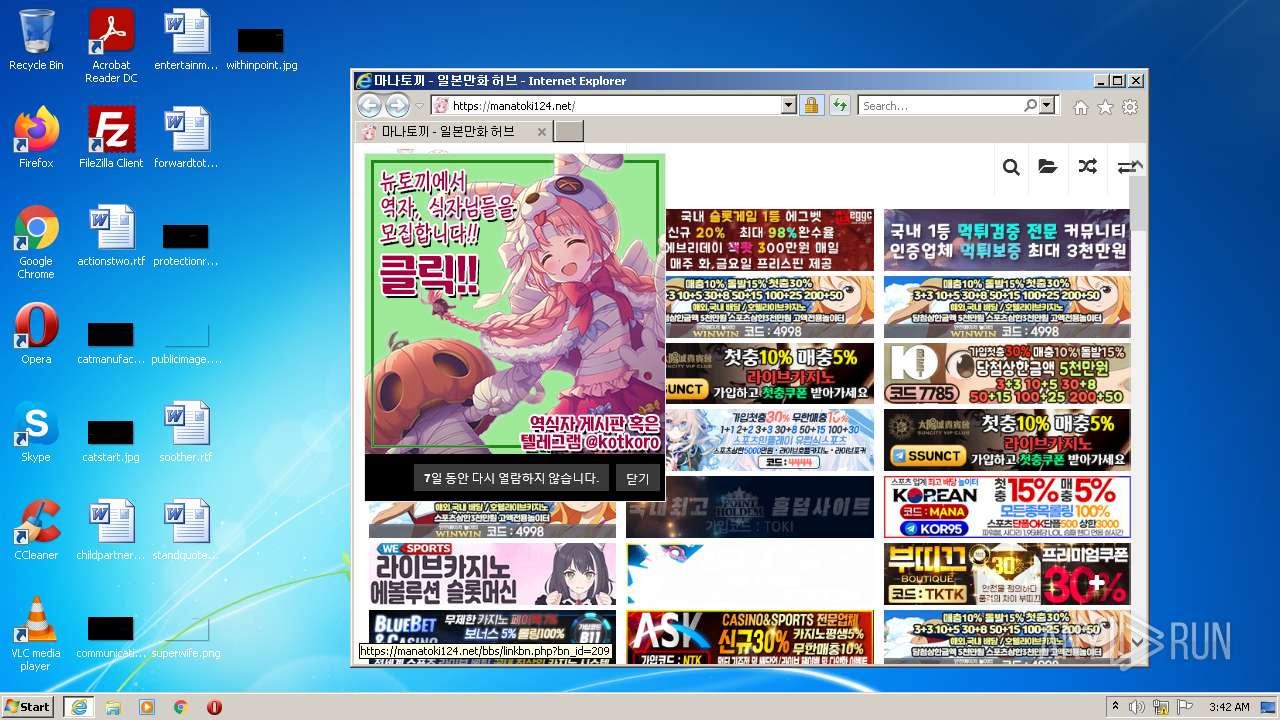Open childpartner... Word document
1280x720 pixels.
111,529
